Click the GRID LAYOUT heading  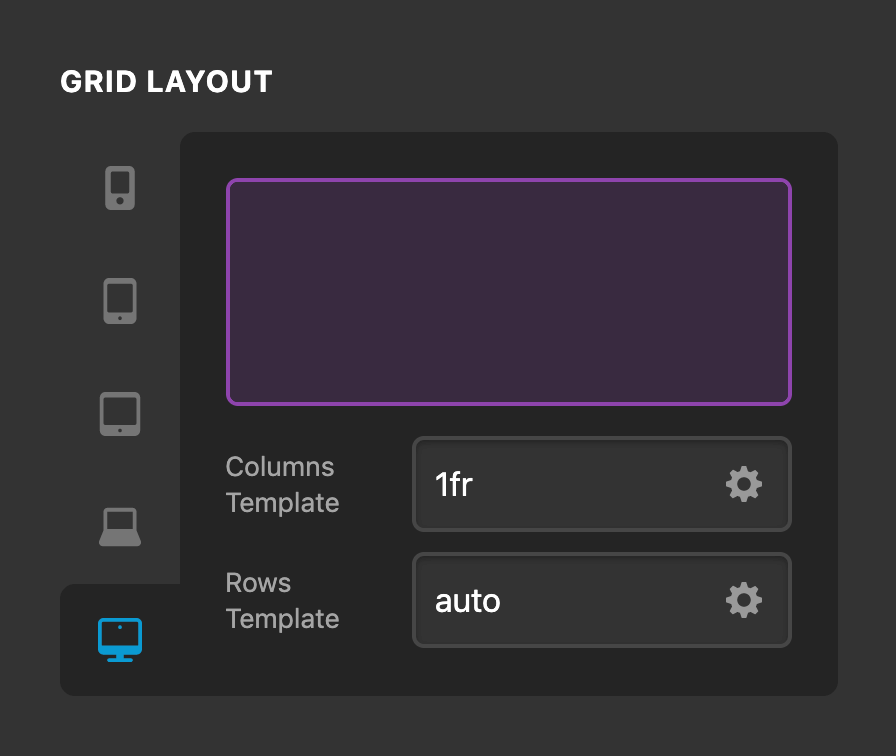[167, 81]
